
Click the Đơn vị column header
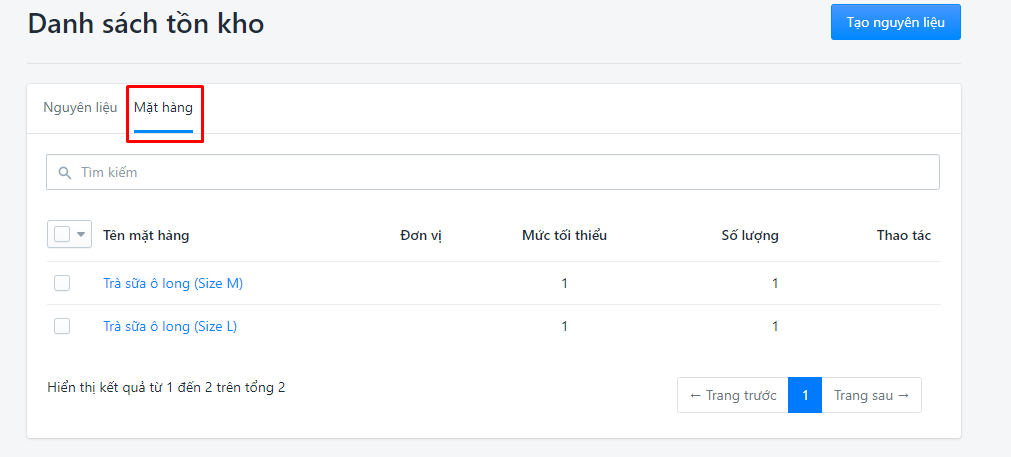tap(421, 235)
